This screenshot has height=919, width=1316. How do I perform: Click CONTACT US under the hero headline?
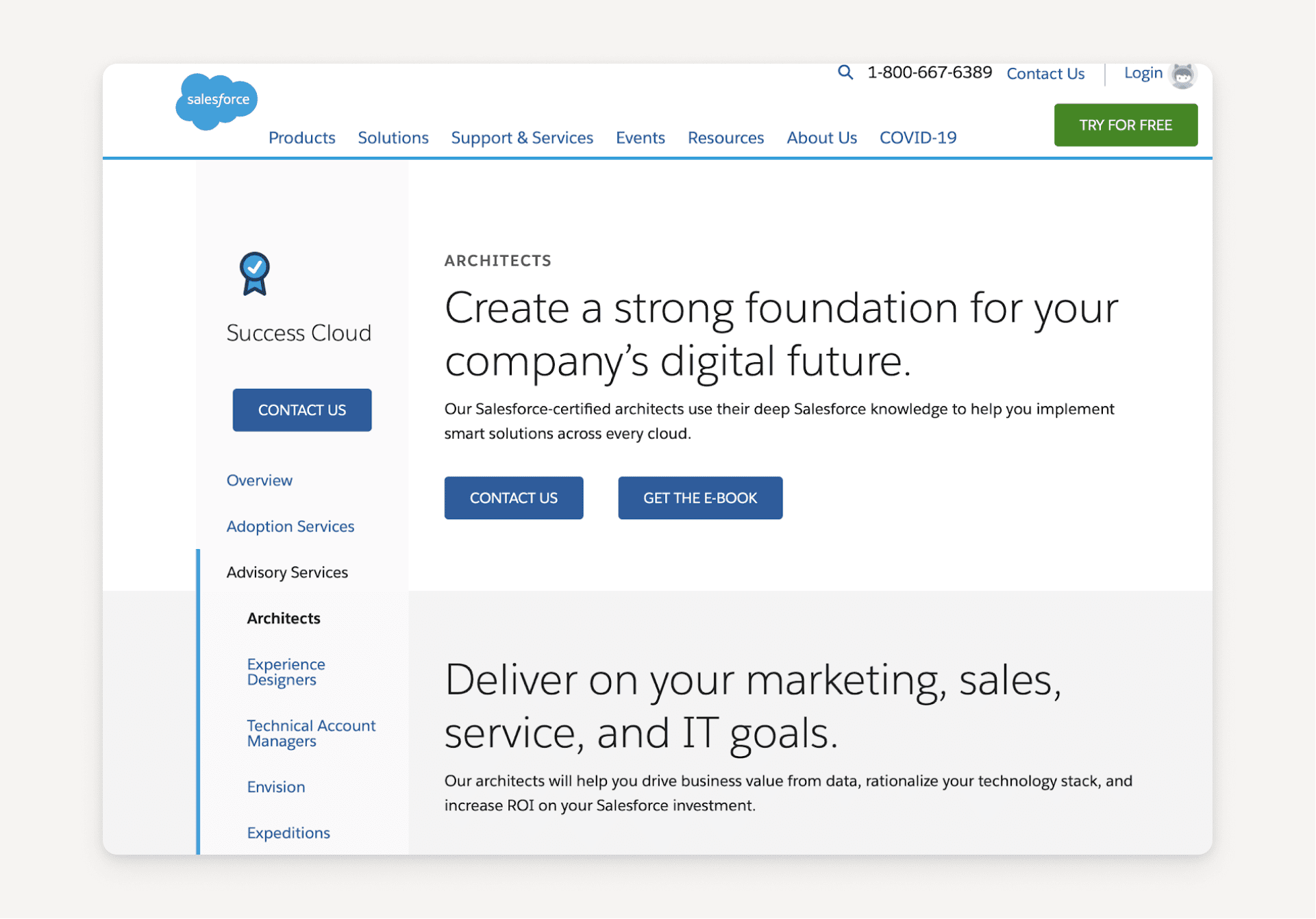pyautogui.click(x=513, y=498)
